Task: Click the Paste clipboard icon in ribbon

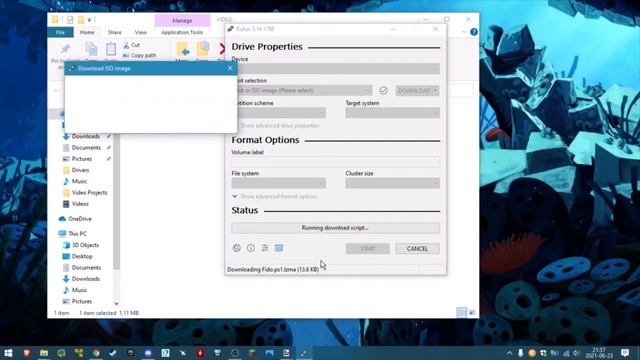Action: pos(111,50)
